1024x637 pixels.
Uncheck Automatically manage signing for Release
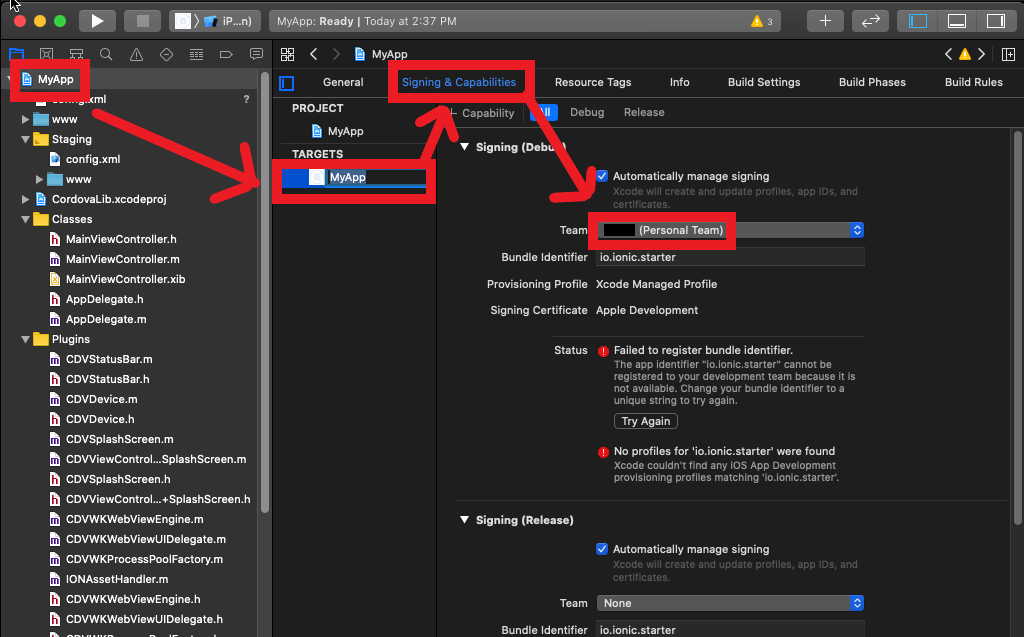click(602, 549)
